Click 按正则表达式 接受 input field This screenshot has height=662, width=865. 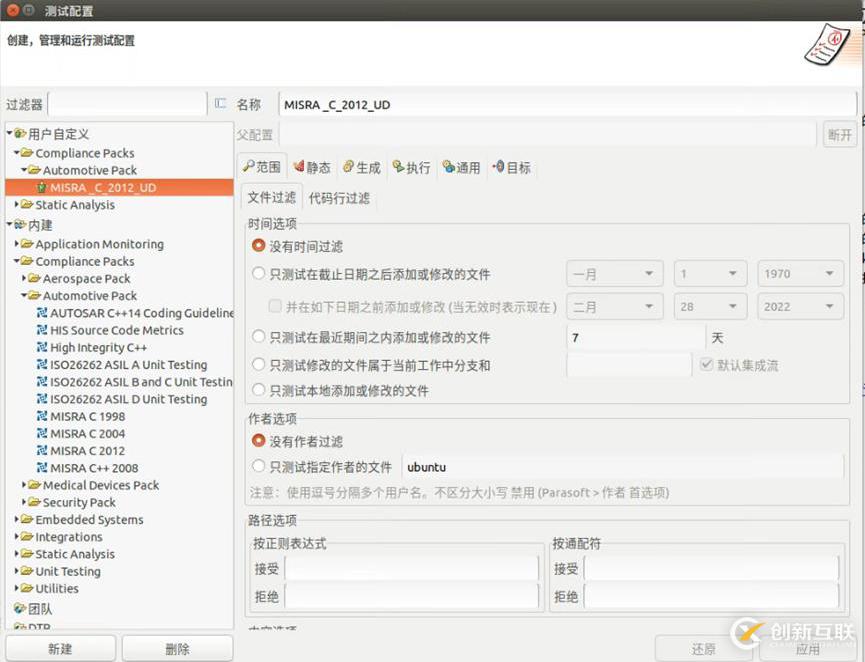pos(412,568)
